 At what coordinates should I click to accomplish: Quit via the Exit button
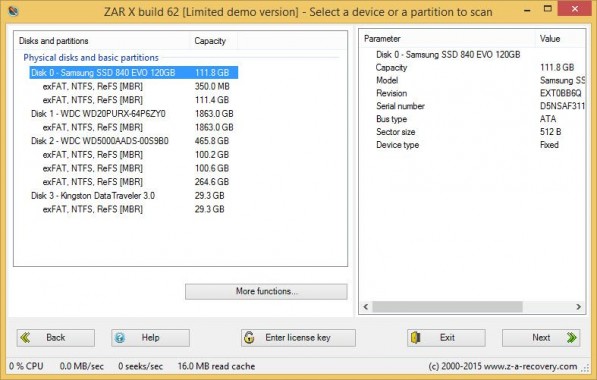click(x=446, y=338)
